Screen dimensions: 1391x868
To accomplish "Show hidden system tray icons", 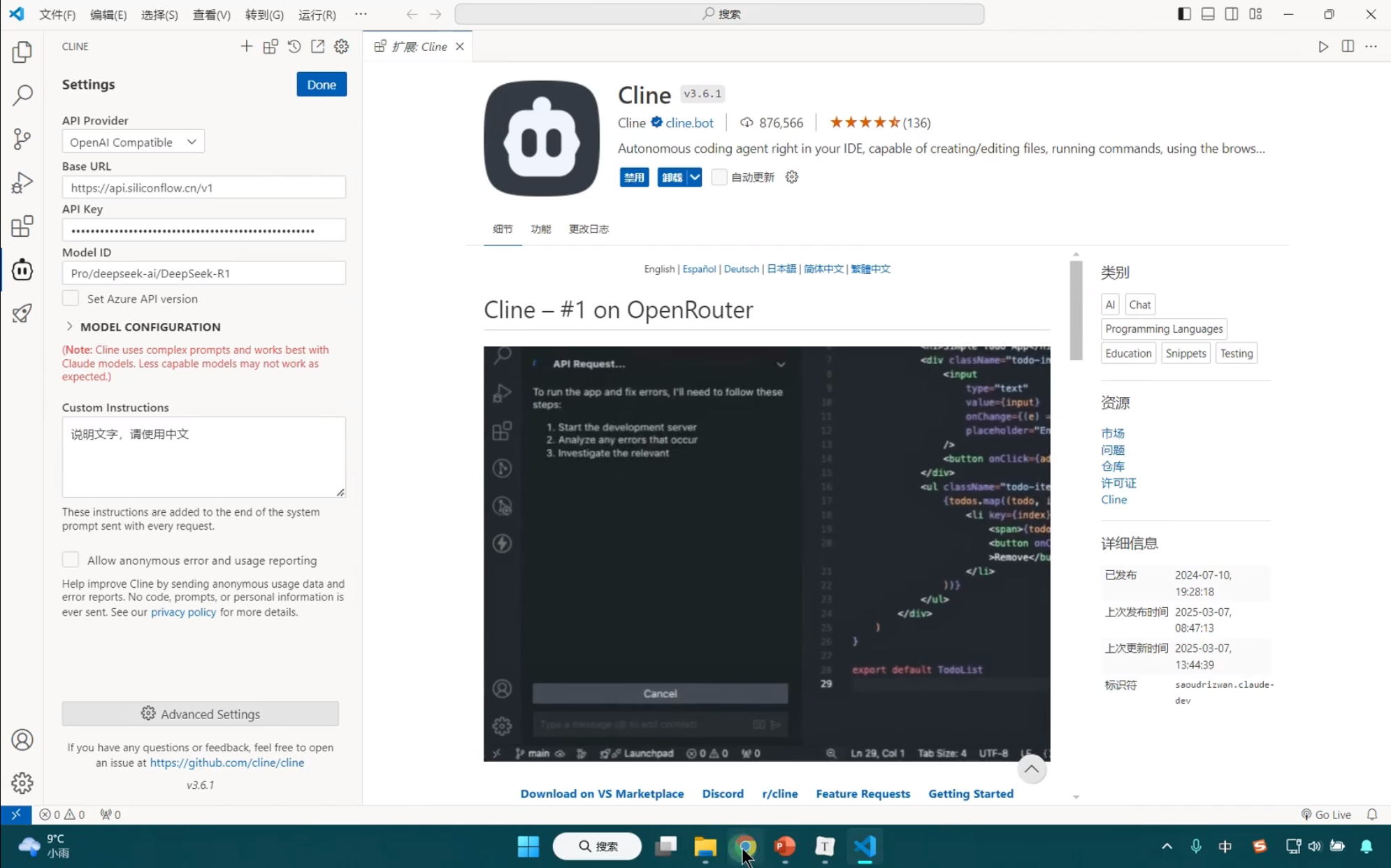I will [1167, 846].
